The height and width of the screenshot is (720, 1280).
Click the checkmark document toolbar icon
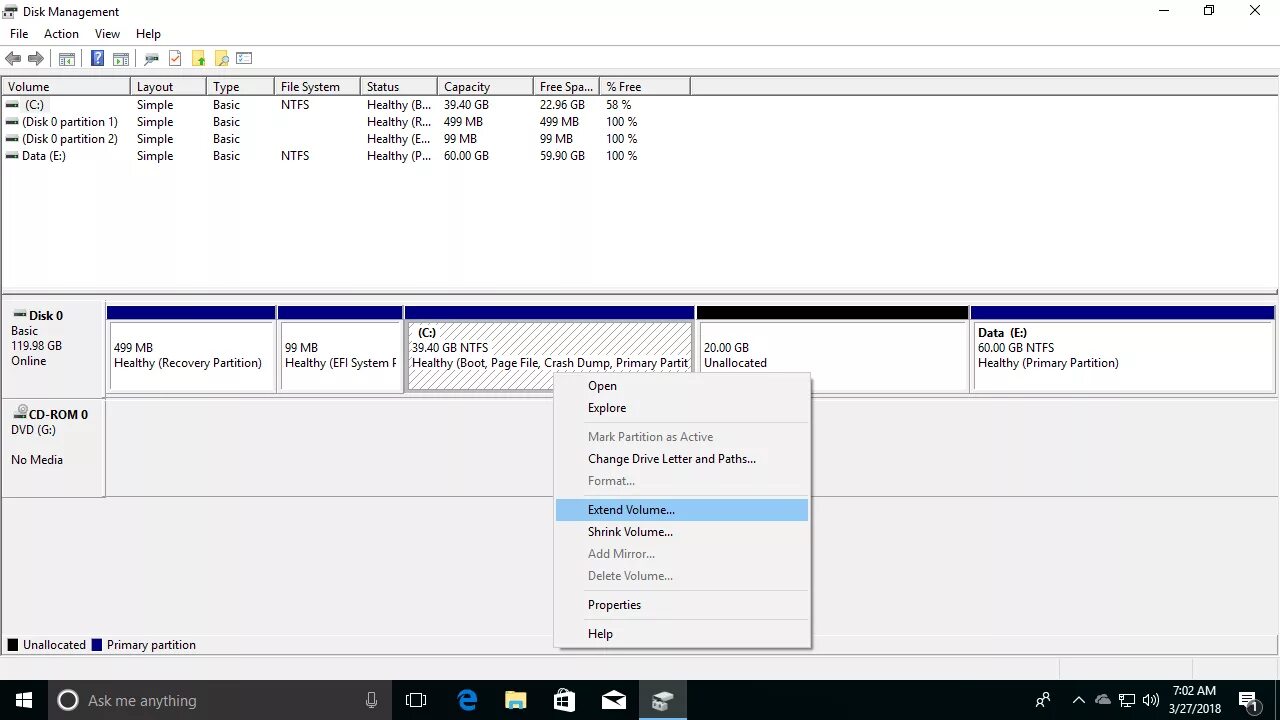coord(175,59)
